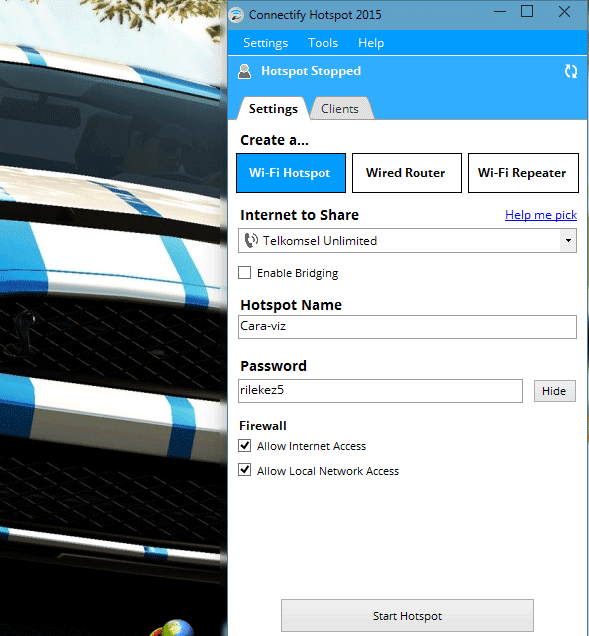The image size is (589, 636).
Task: Click the Hotspot Name field Cara-viz
Action: click(407, 327)
